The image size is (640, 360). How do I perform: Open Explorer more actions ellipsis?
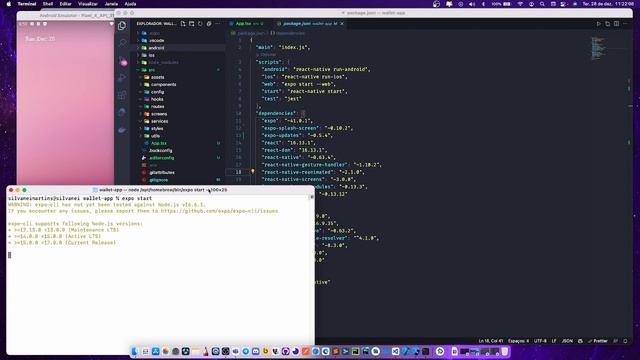[218, 24]
